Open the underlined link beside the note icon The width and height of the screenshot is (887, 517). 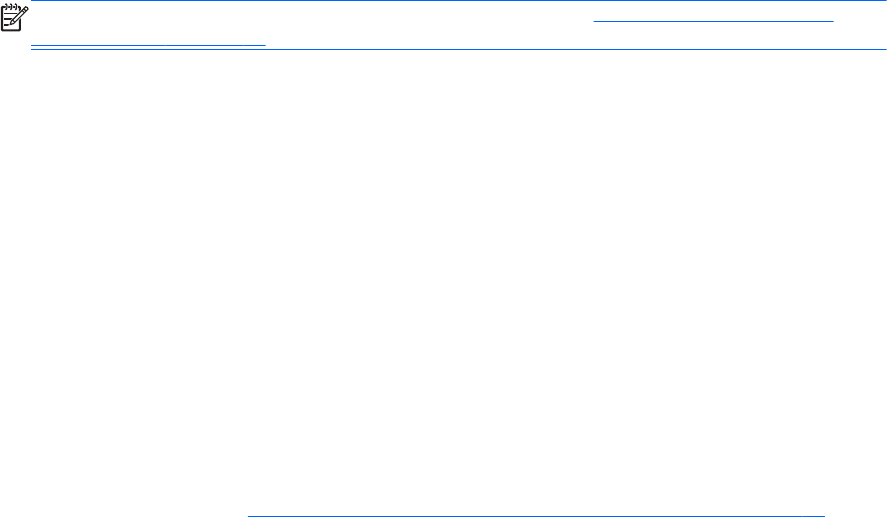[x=713, y=17]
